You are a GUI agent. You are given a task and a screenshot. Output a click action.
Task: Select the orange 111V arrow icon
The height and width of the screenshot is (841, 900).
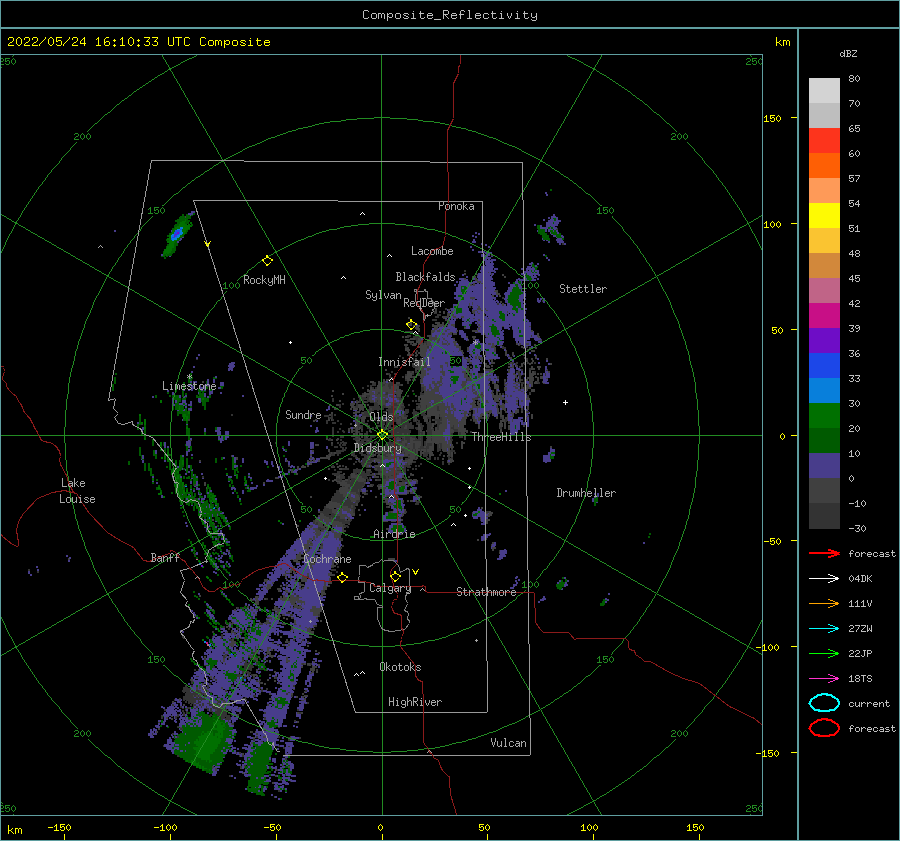point(824,603)
